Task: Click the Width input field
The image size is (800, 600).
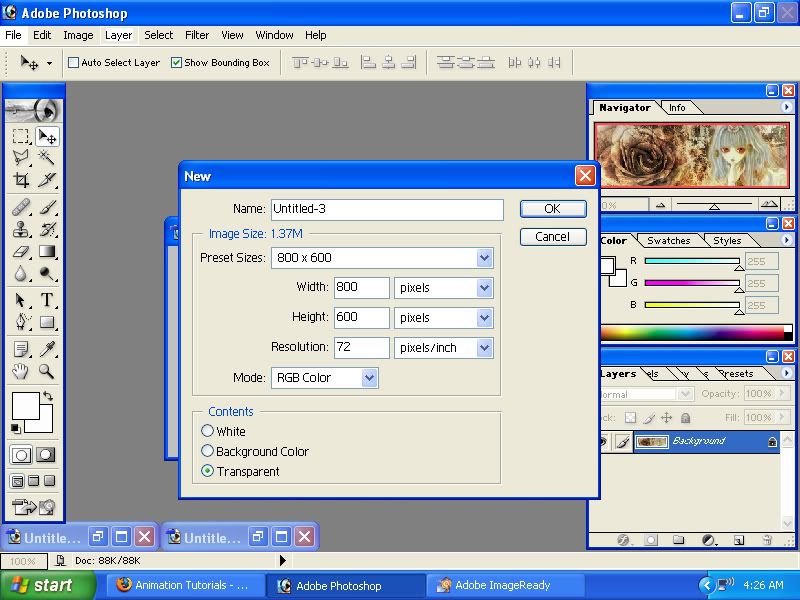Action: pyautogui.click(x=362, y=288)
